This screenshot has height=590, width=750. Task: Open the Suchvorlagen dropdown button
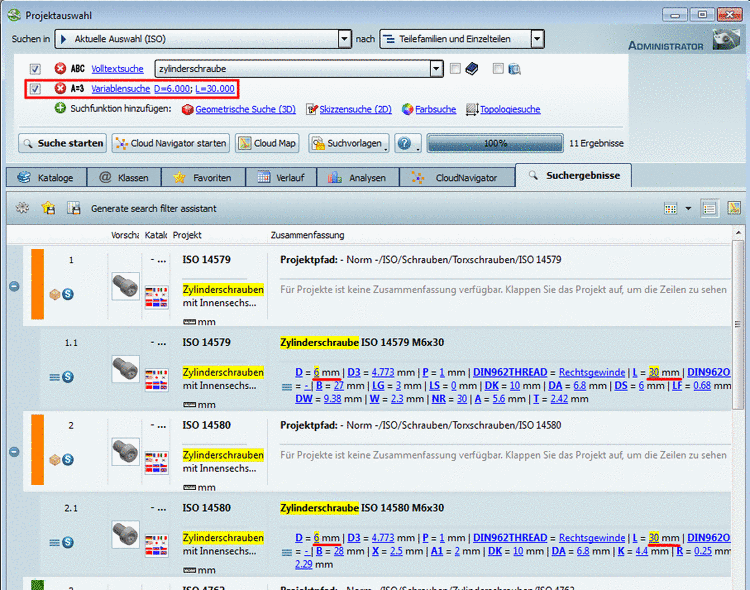pos(349,143)
